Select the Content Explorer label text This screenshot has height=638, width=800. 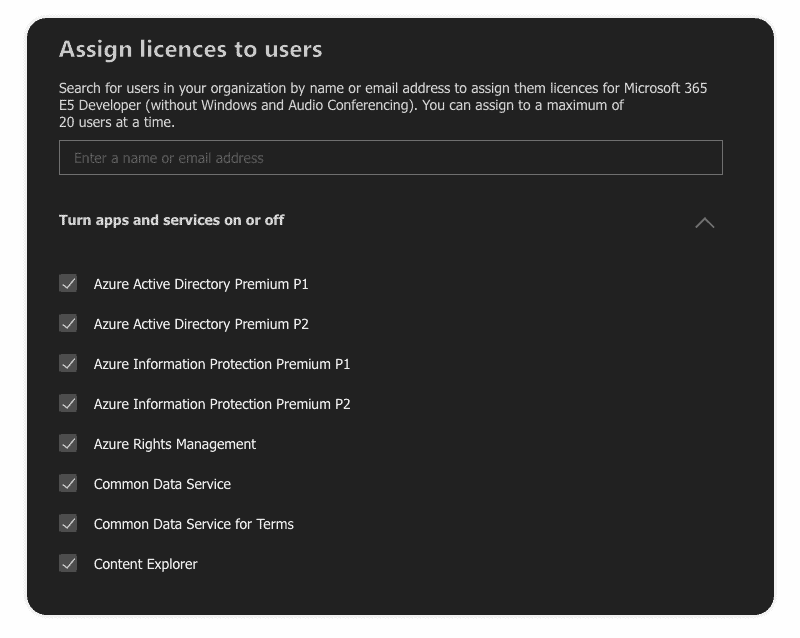point(145,564)
